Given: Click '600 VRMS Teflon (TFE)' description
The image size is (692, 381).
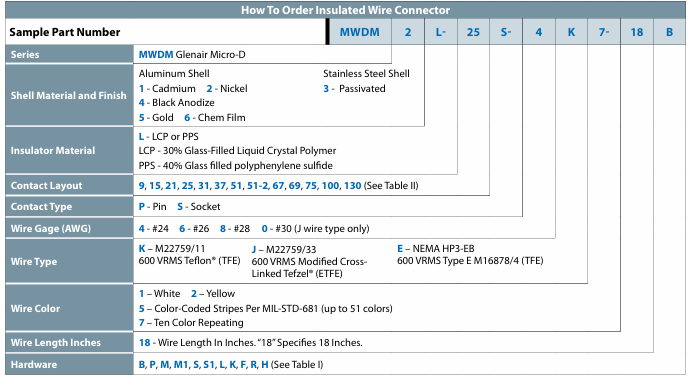Looking at the screenshot, I should coord(189,261).
